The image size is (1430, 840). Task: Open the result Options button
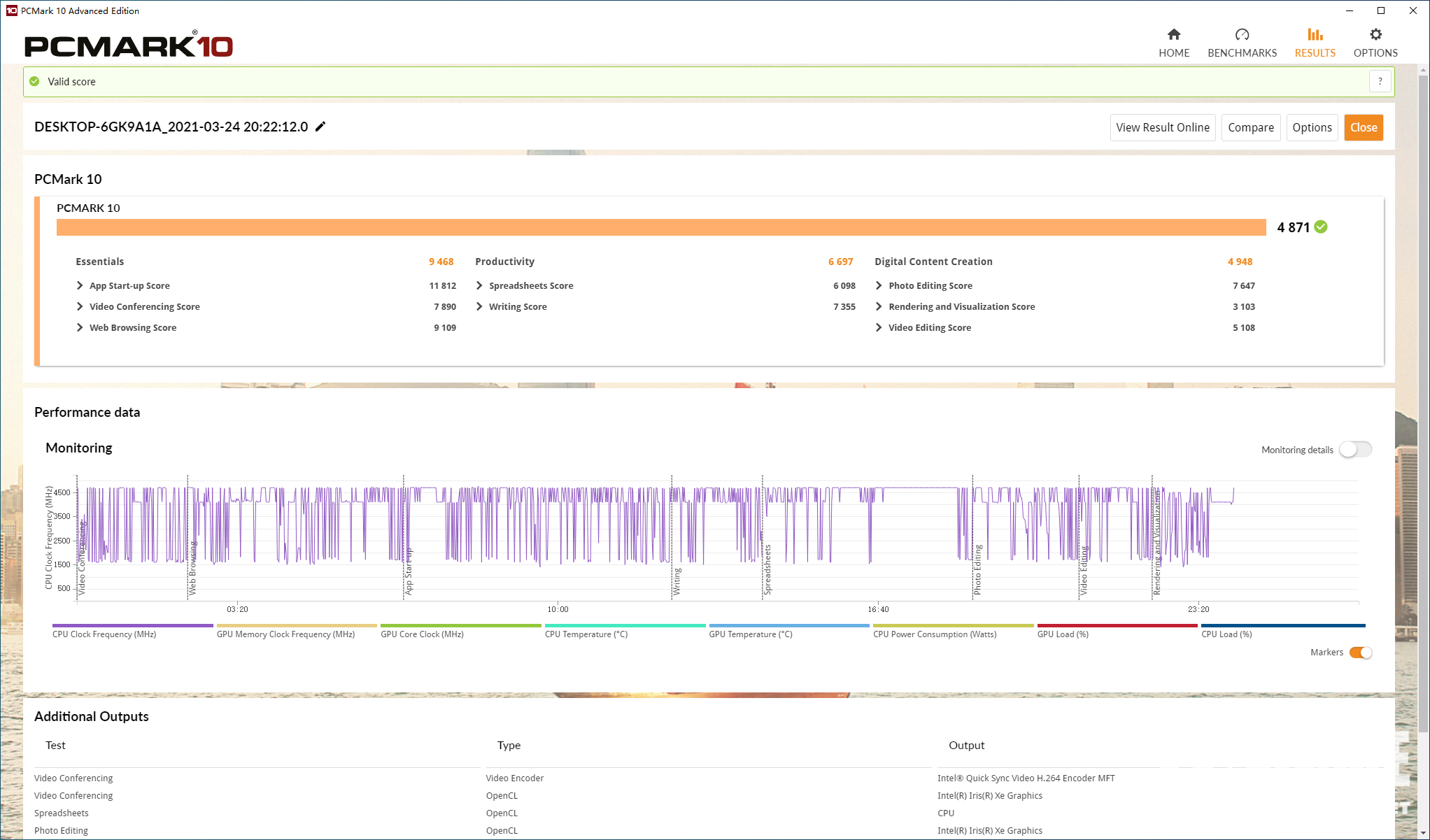coord(1312,127)
